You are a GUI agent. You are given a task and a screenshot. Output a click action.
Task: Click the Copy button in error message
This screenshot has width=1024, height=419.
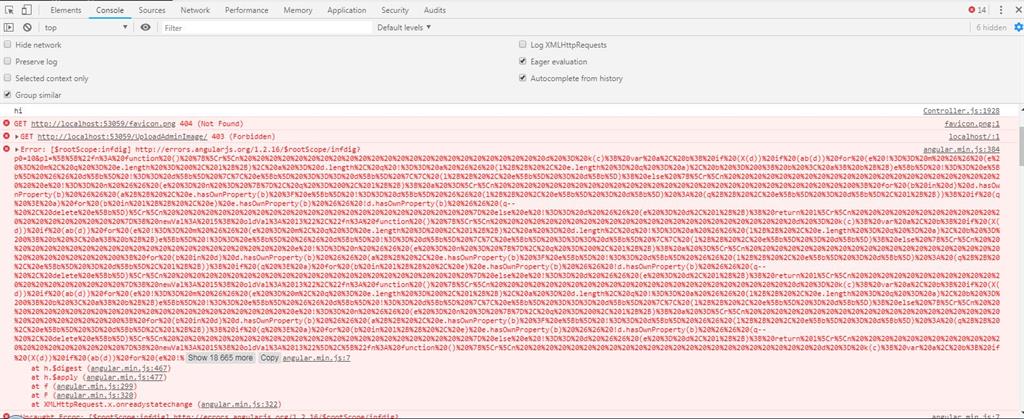270,358
